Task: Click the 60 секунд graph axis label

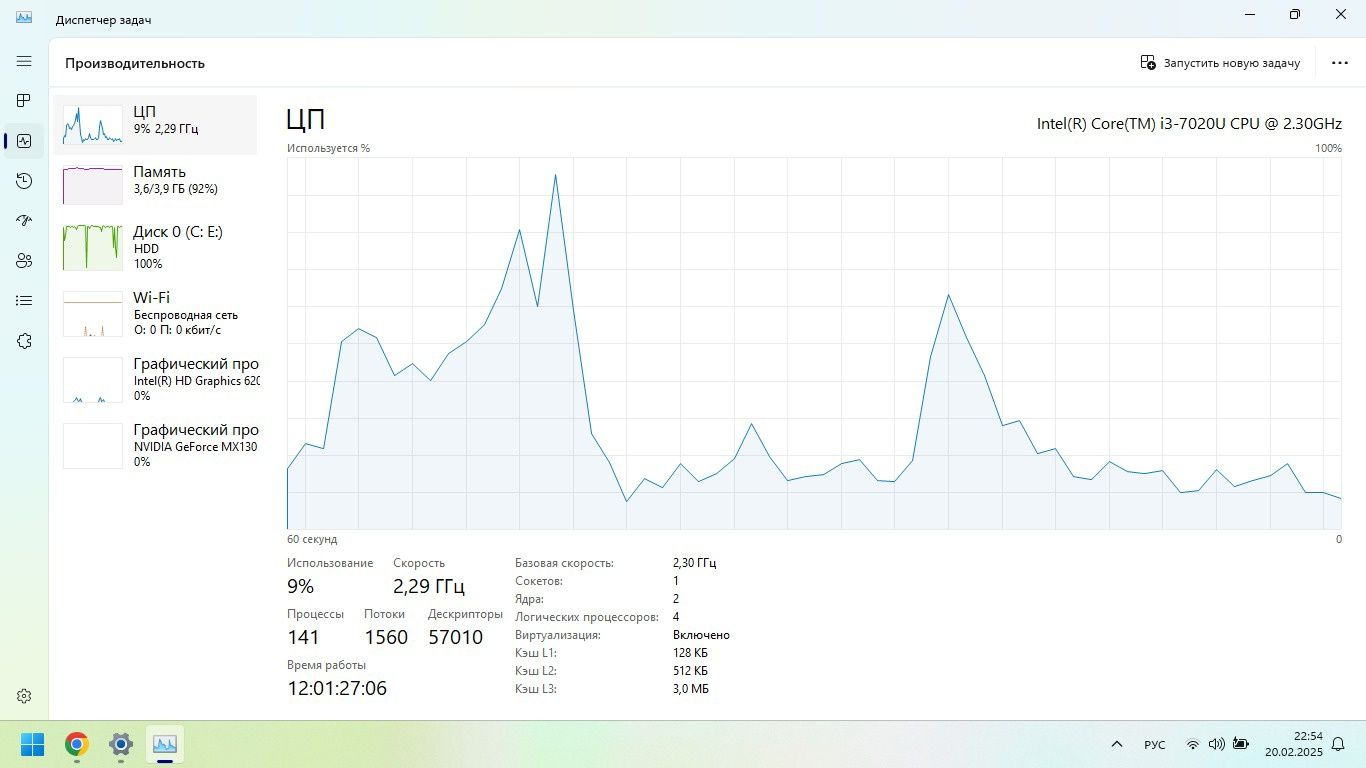Action: (x=312, y=539)
